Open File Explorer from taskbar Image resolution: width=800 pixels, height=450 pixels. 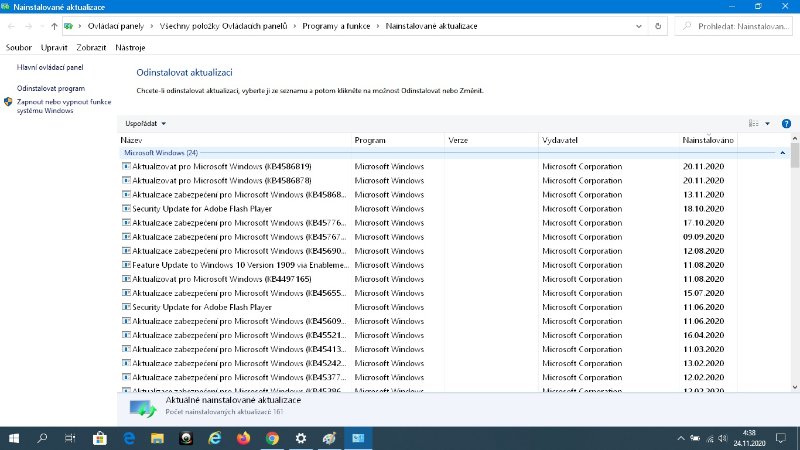157,438
